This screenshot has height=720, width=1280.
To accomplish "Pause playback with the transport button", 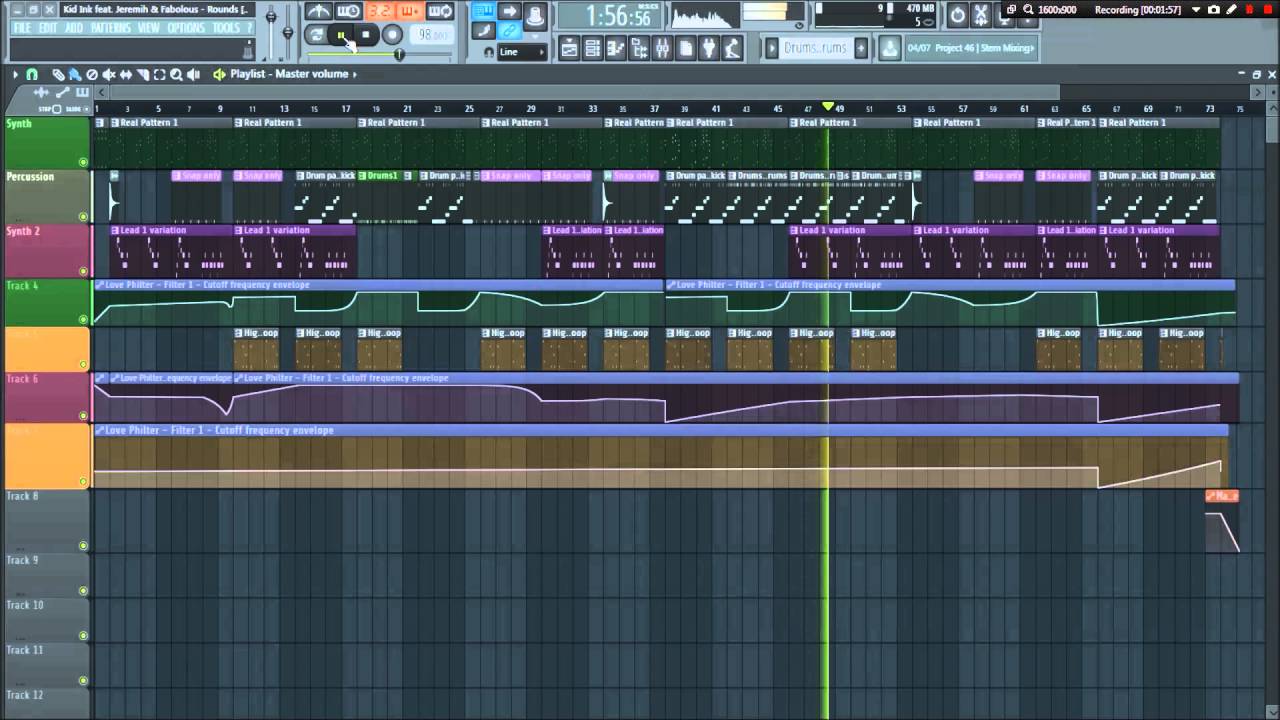I will [x=341, y=35].
